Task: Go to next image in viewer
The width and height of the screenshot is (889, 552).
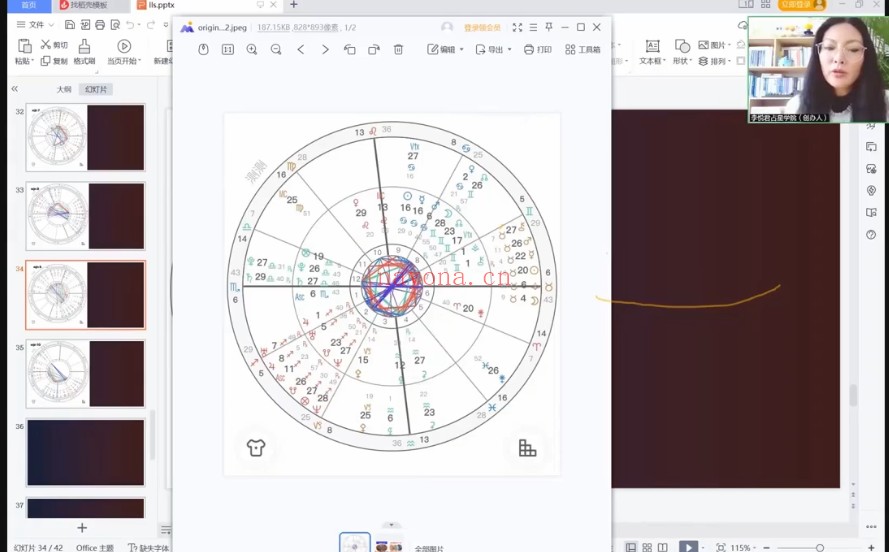Action: pos(325,50)
